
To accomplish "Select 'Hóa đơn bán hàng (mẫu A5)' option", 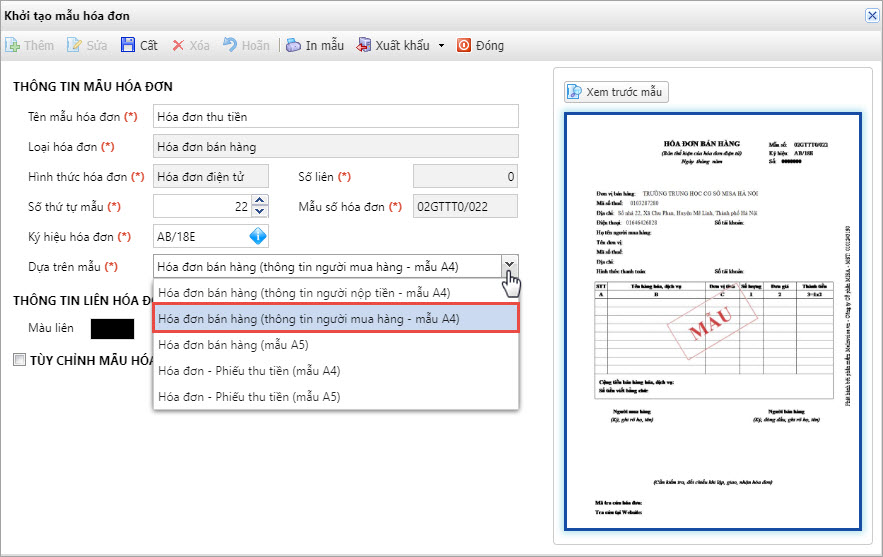I will click(336, 345).
